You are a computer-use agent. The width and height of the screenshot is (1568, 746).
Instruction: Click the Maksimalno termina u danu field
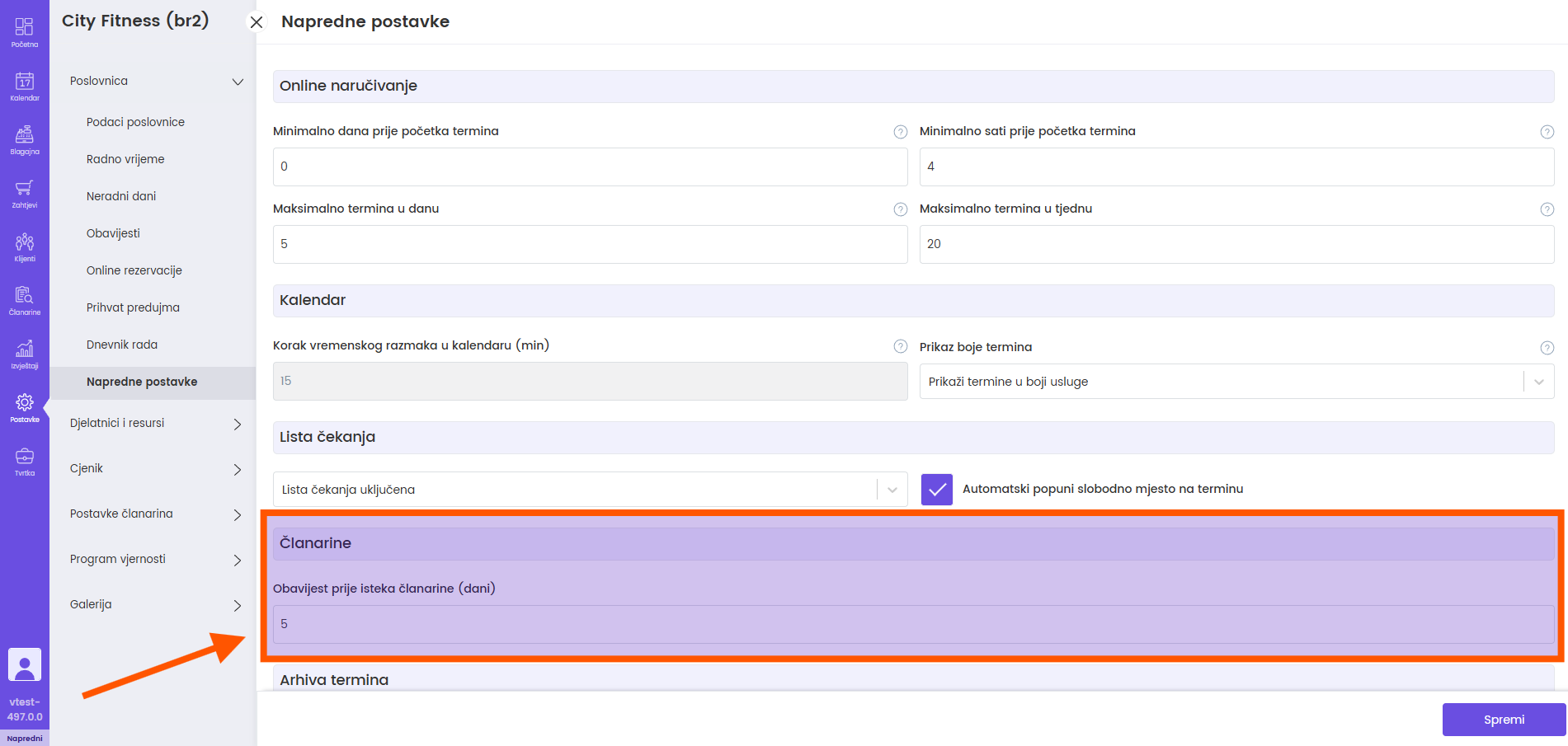click(589, 244)
